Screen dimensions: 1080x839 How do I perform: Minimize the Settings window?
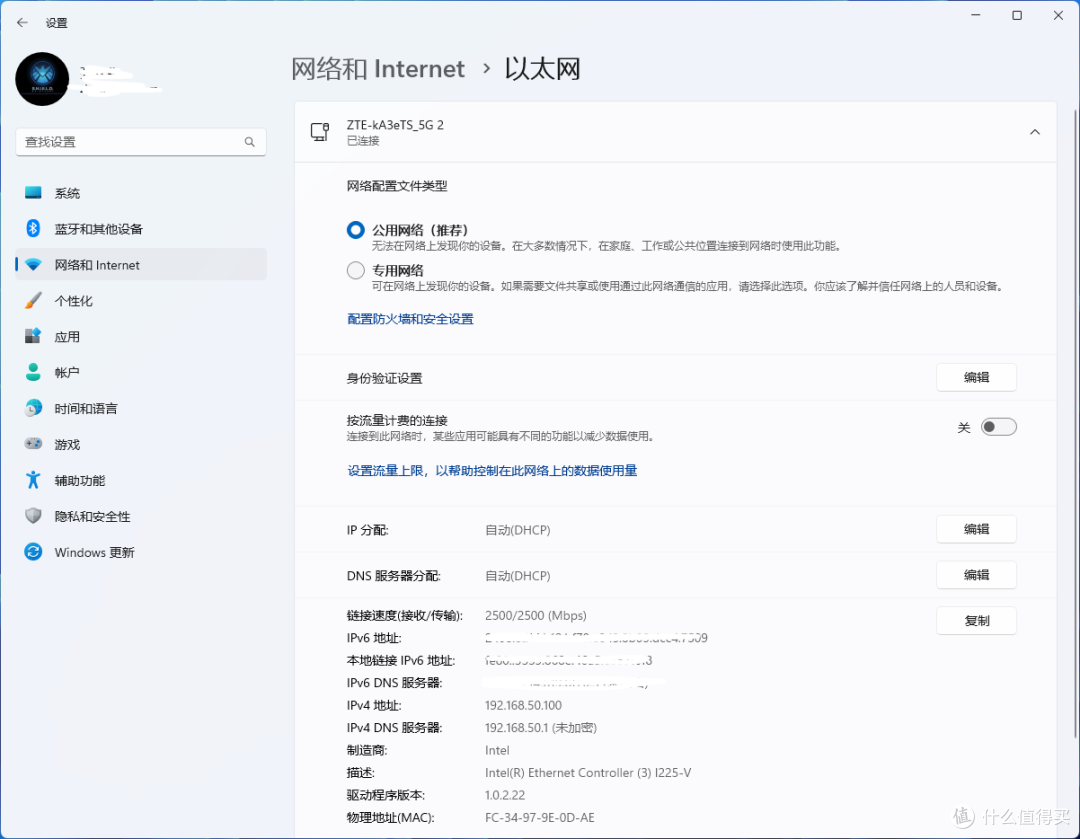coord(975,15)
